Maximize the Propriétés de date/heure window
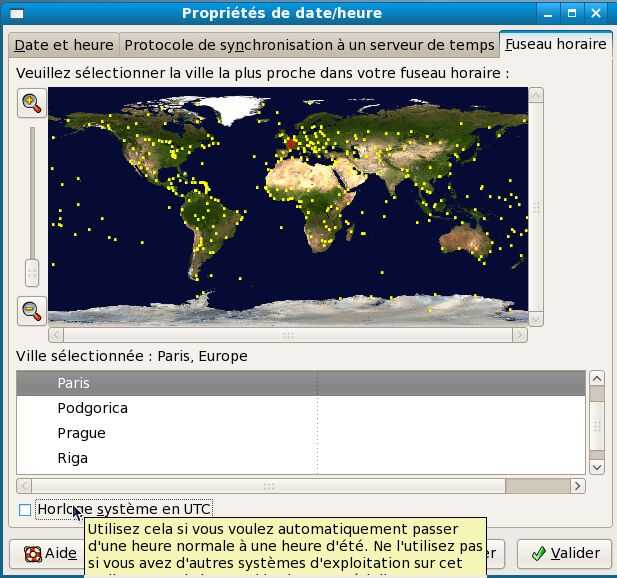The height and width of the screenshot is (578, 617). (572, 13)
